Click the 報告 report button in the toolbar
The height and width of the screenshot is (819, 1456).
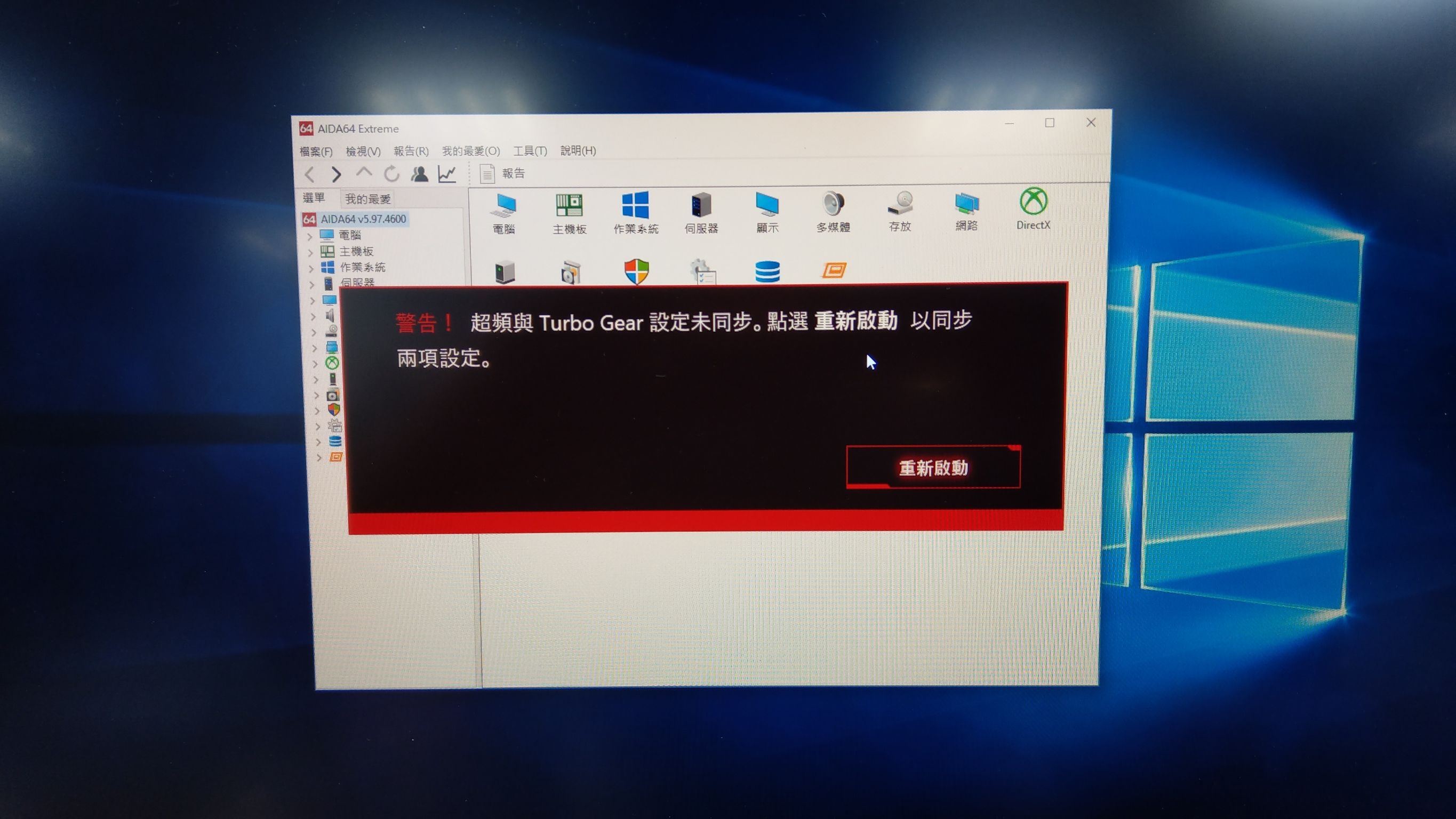pos(502,173)
